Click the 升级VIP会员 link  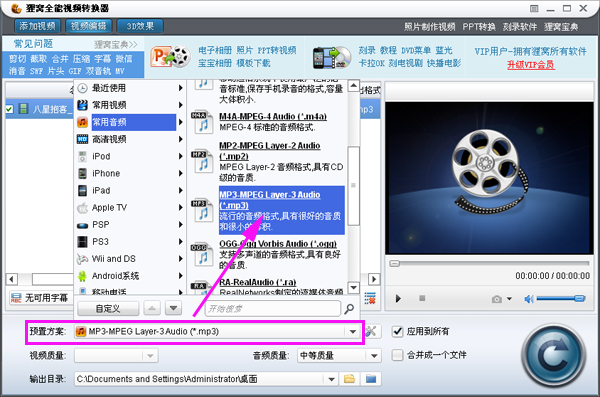(x=530, y=65)
